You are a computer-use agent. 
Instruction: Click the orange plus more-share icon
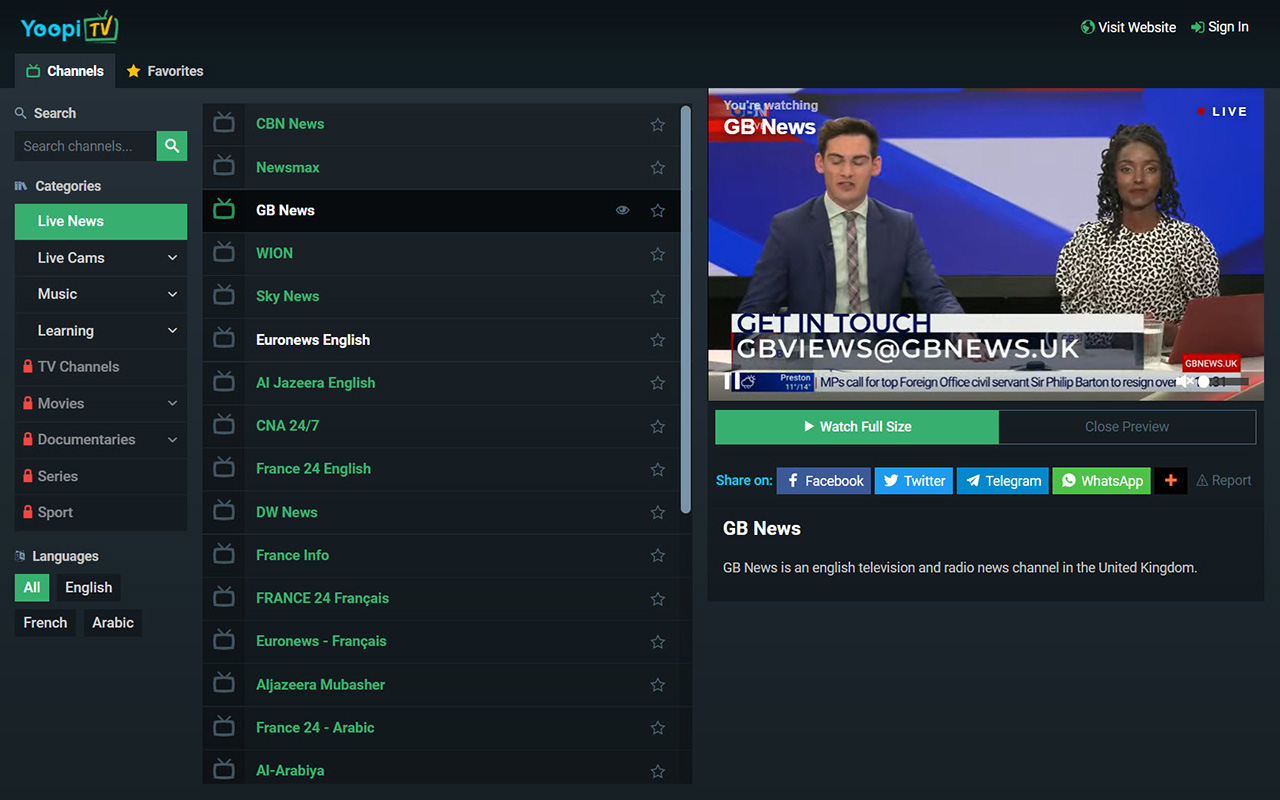[x=1170, y=481]
